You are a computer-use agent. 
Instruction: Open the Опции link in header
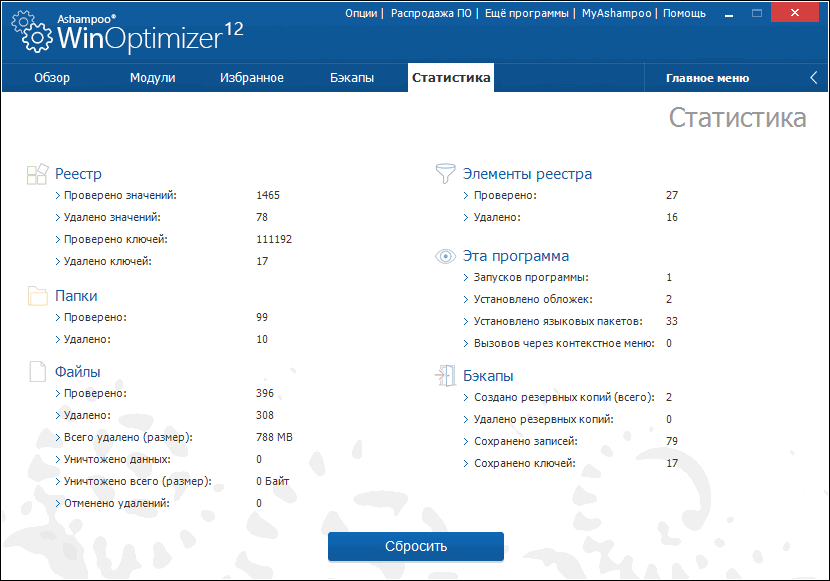361,13
